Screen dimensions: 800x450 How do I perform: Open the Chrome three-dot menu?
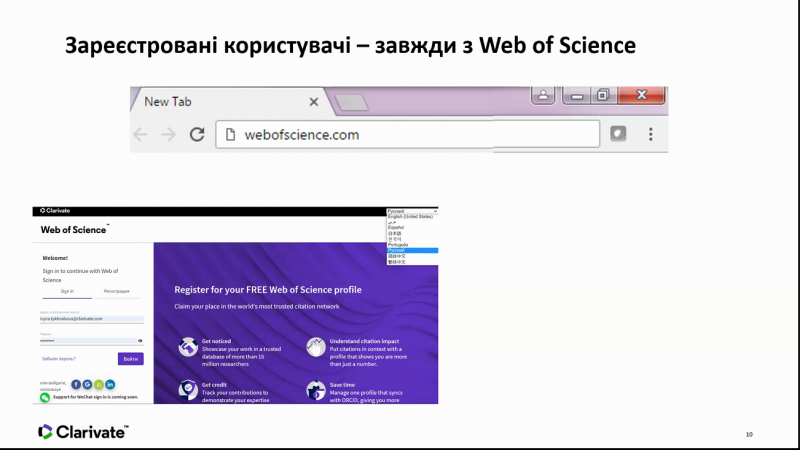pyautogui.click(x=650, y=134)
